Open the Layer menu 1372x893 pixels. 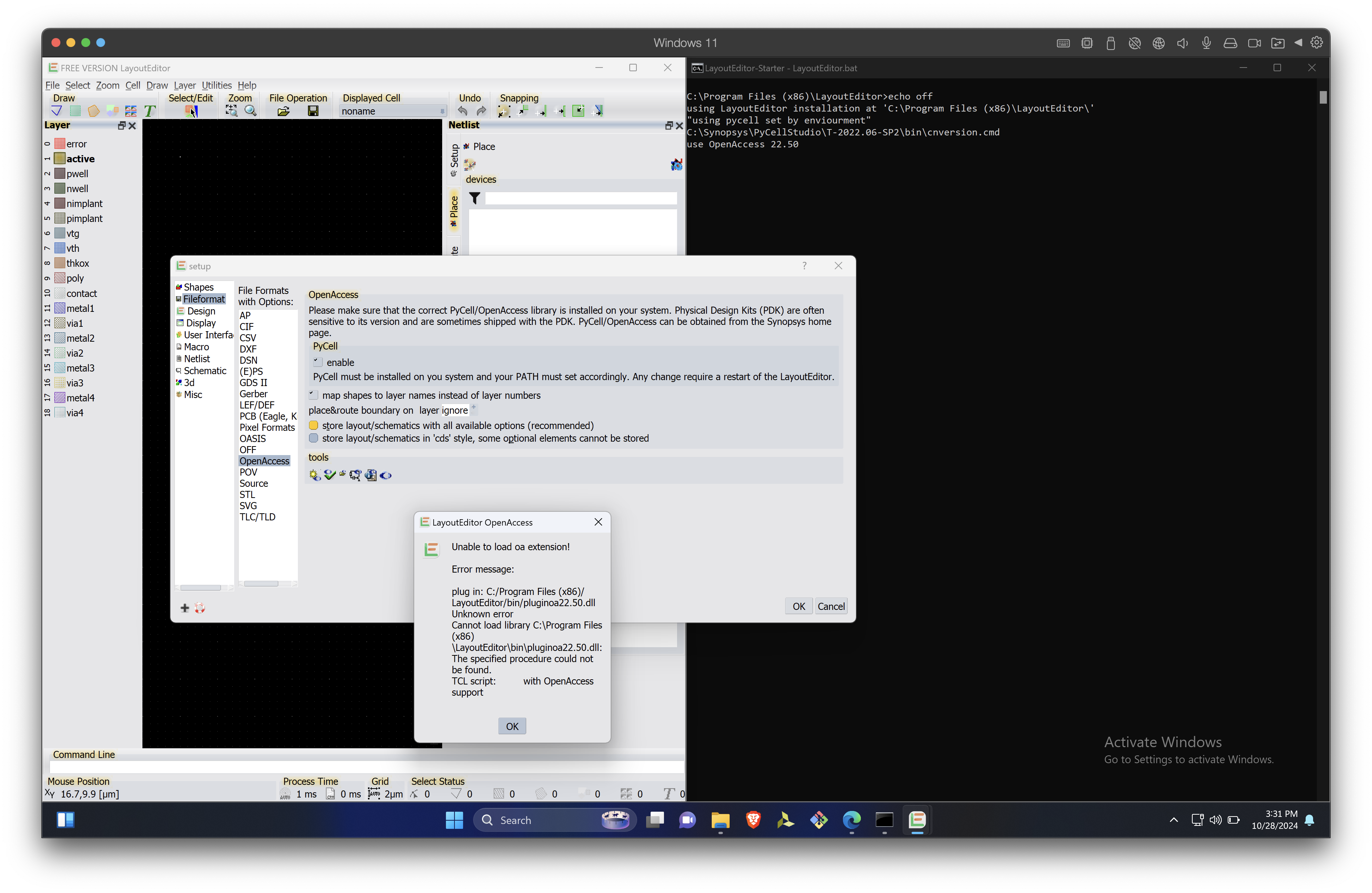click(x=185, y=85)
